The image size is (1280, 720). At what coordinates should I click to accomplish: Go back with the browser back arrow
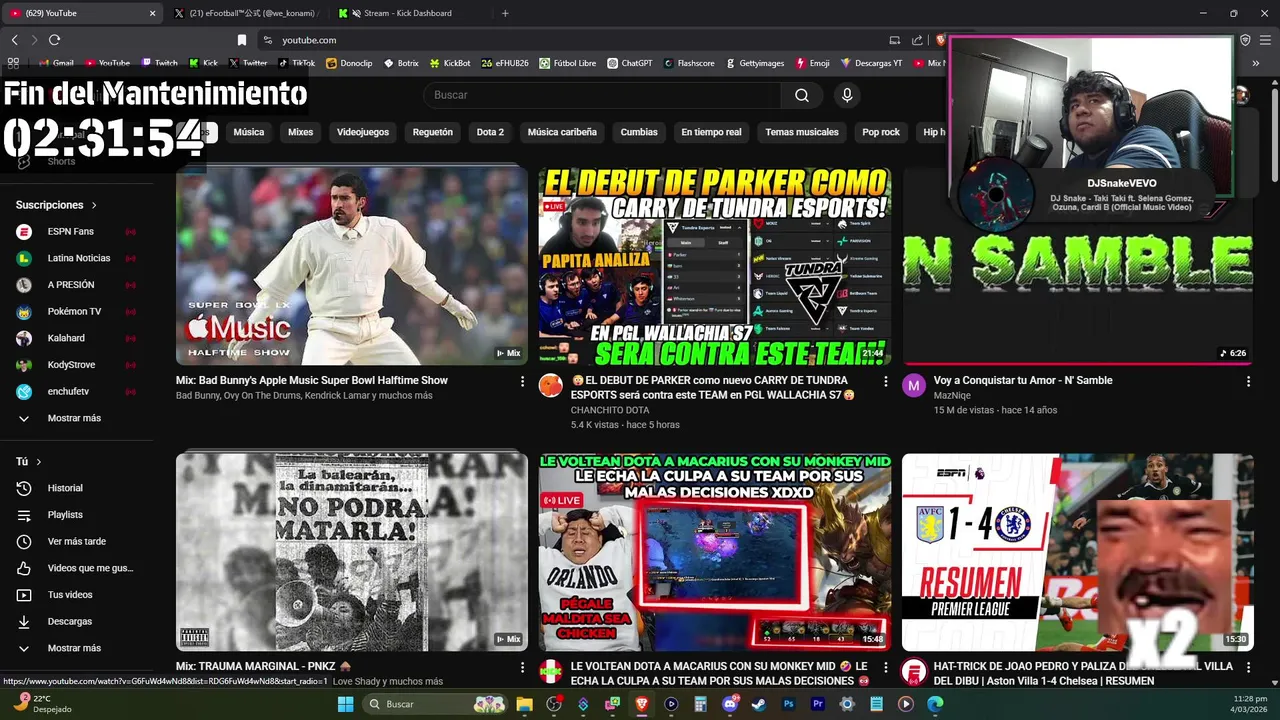click(14, 40)
